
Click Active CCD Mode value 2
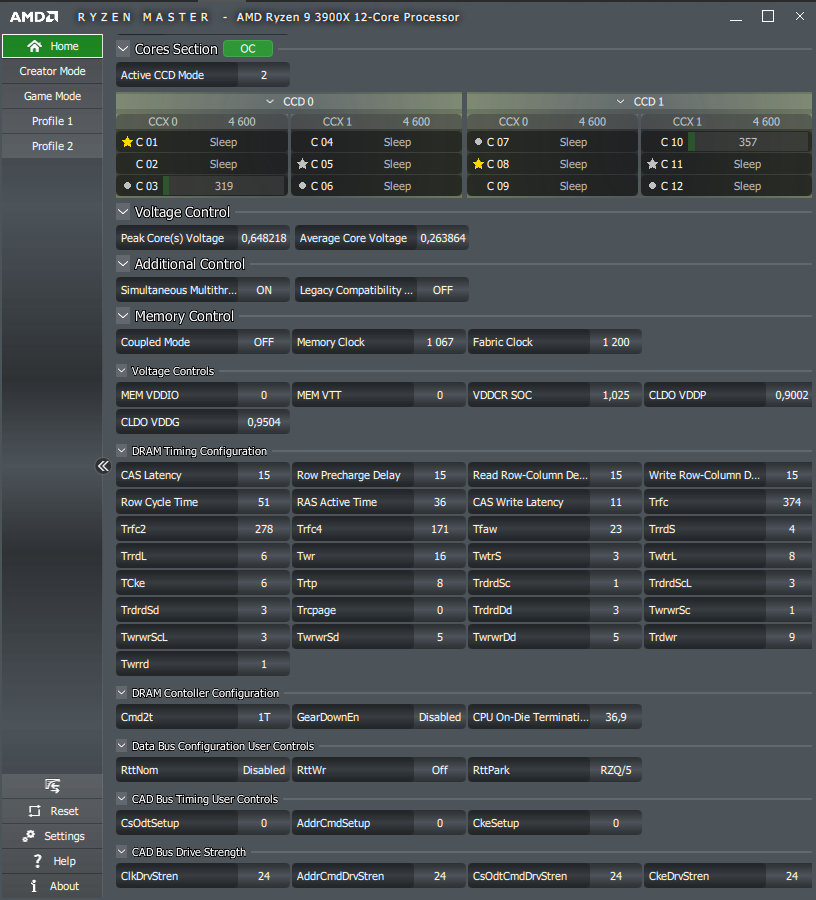click(x=264, y=75)
